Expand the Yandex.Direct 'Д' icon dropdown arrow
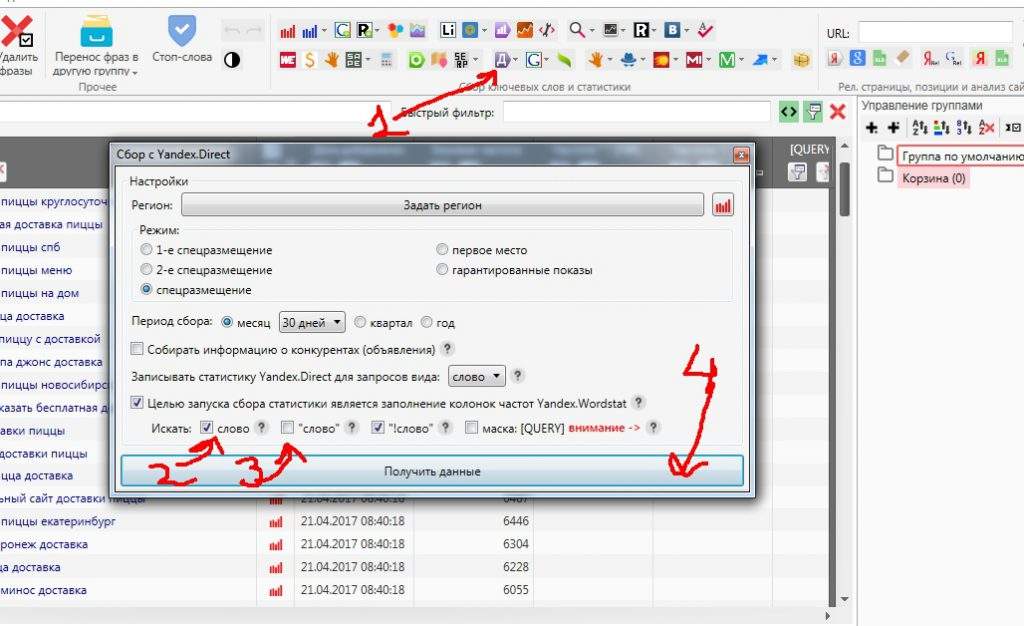The width and height of the screenshot is (1024, 626). [x=515, y=60]
